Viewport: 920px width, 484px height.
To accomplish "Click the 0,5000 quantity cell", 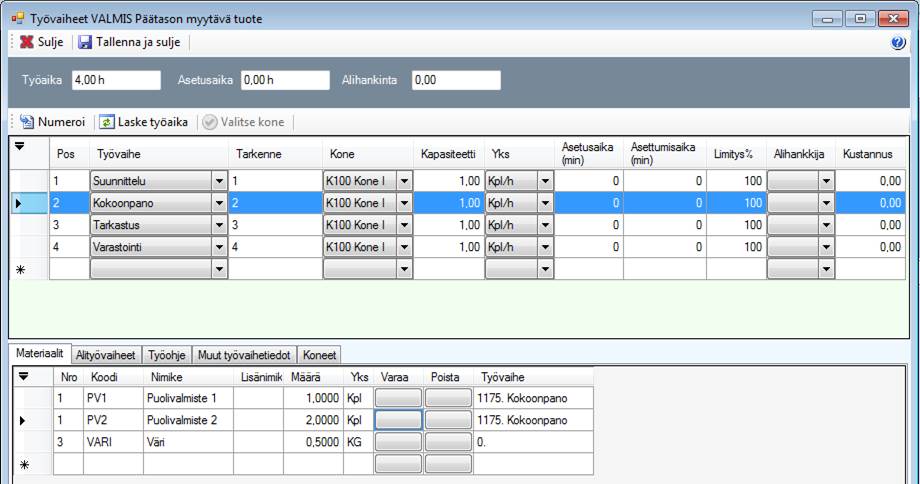I will coord(313,442).
